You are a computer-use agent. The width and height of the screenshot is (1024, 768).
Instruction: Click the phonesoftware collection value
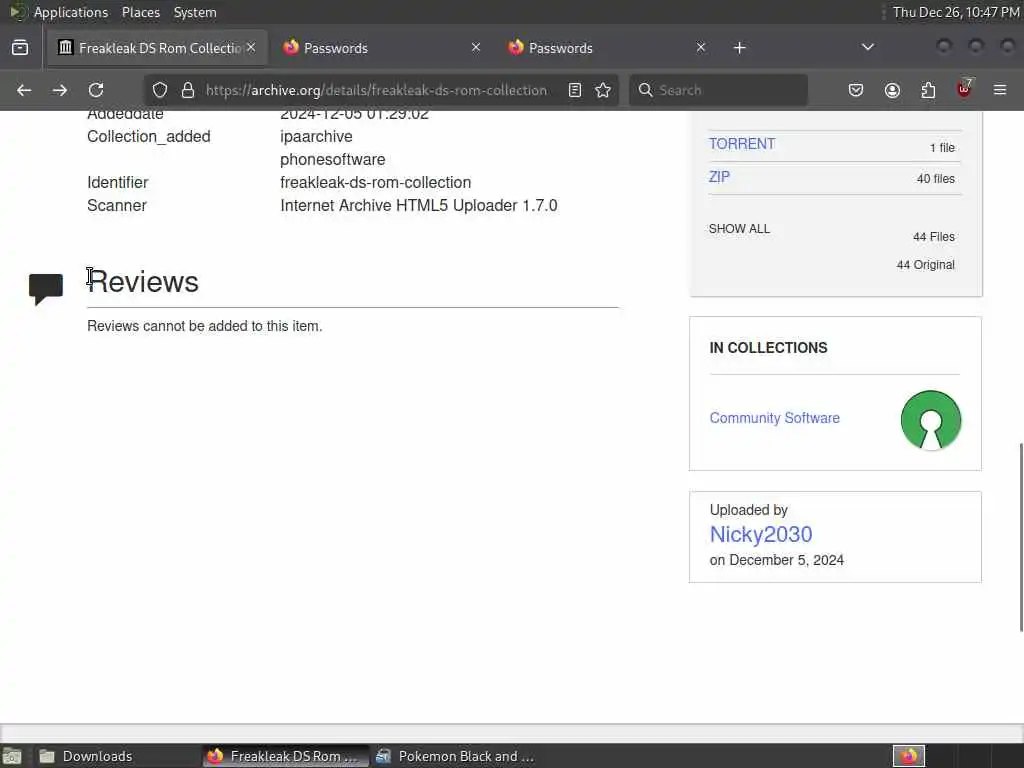pos(332,159)
